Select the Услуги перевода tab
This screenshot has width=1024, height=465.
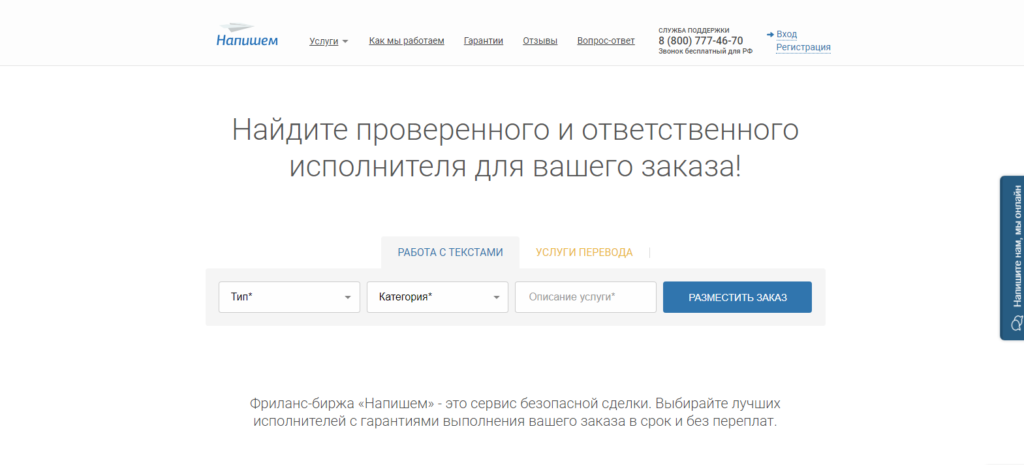(584, 253)
